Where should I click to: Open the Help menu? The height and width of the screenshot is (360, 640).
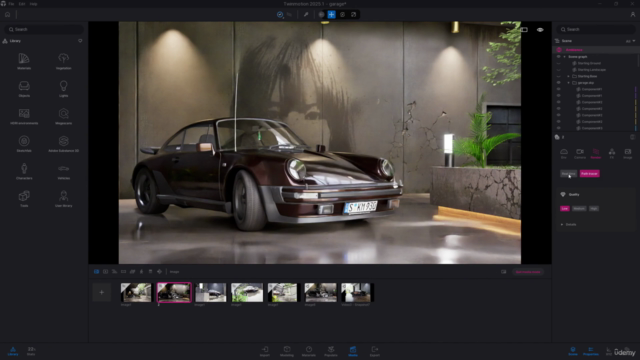(x=33, y=4)
